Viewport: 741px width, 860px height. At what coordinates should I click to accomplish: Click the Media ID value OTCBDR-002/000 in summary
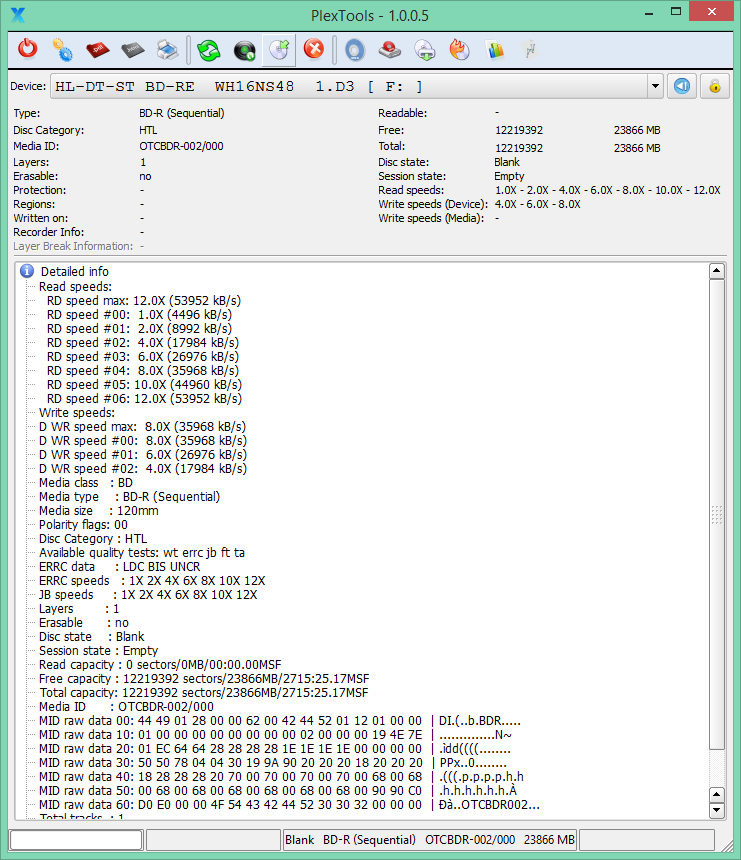click(x=181, y=146)
